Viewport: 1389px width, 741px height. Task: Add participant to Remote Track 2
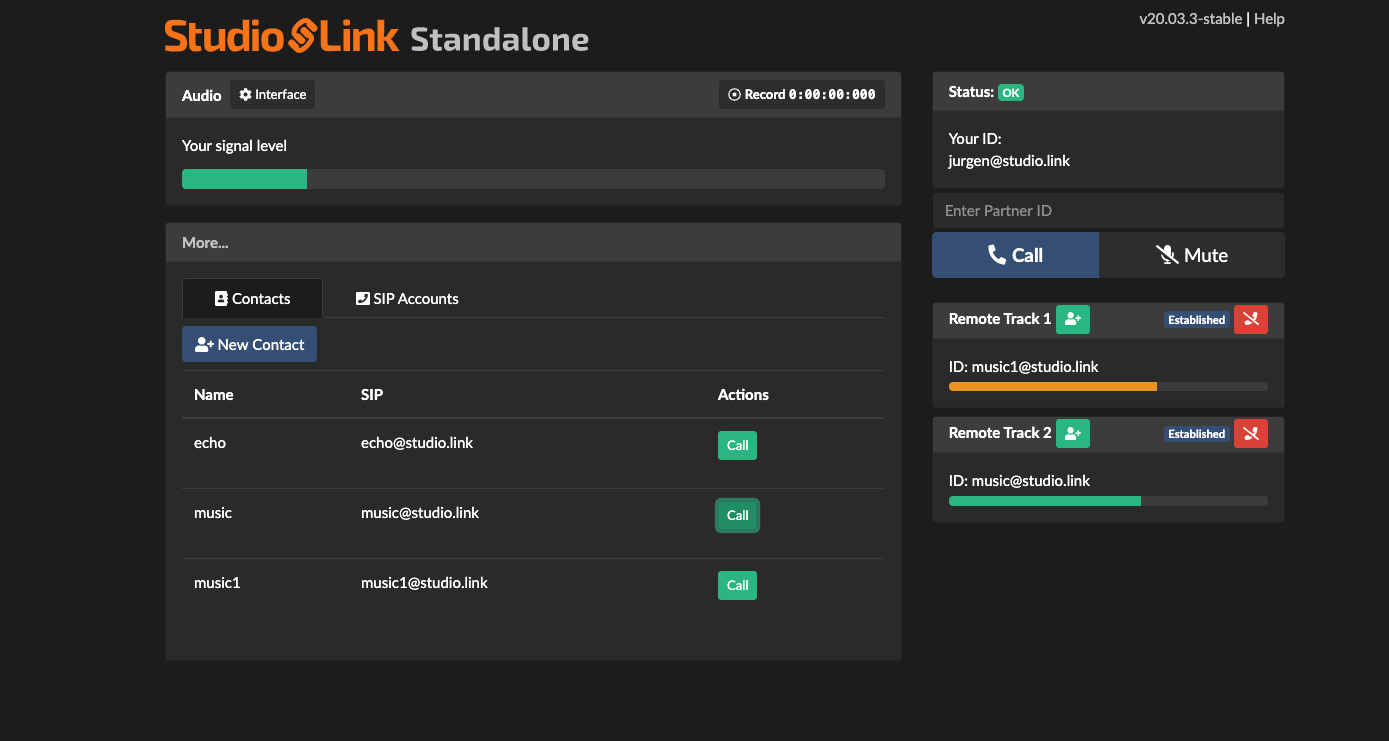[x=1073, y=433]
